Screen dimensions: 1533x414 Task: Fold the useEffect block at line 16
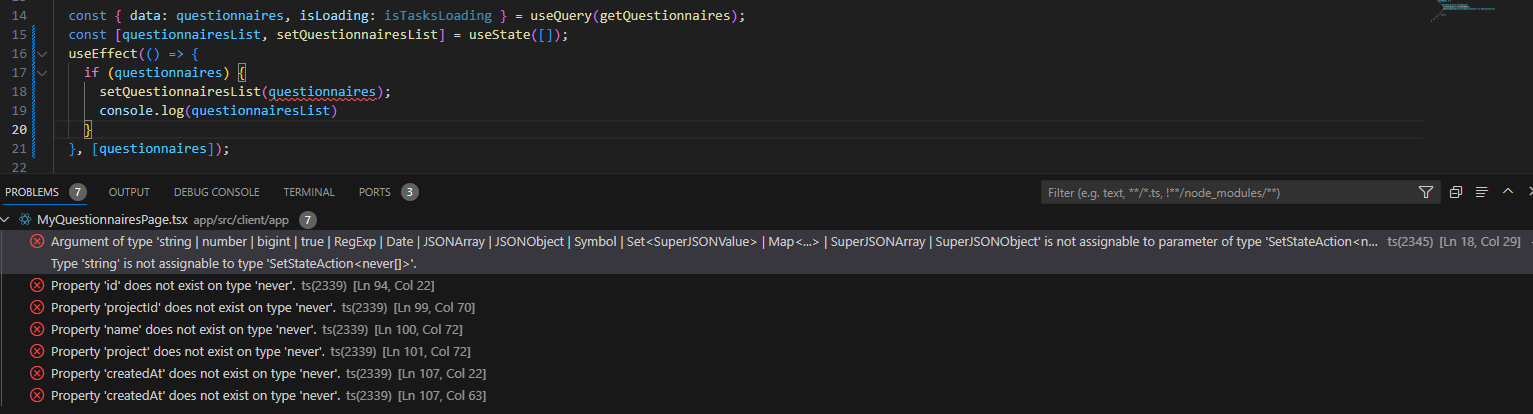click(42, 54)
